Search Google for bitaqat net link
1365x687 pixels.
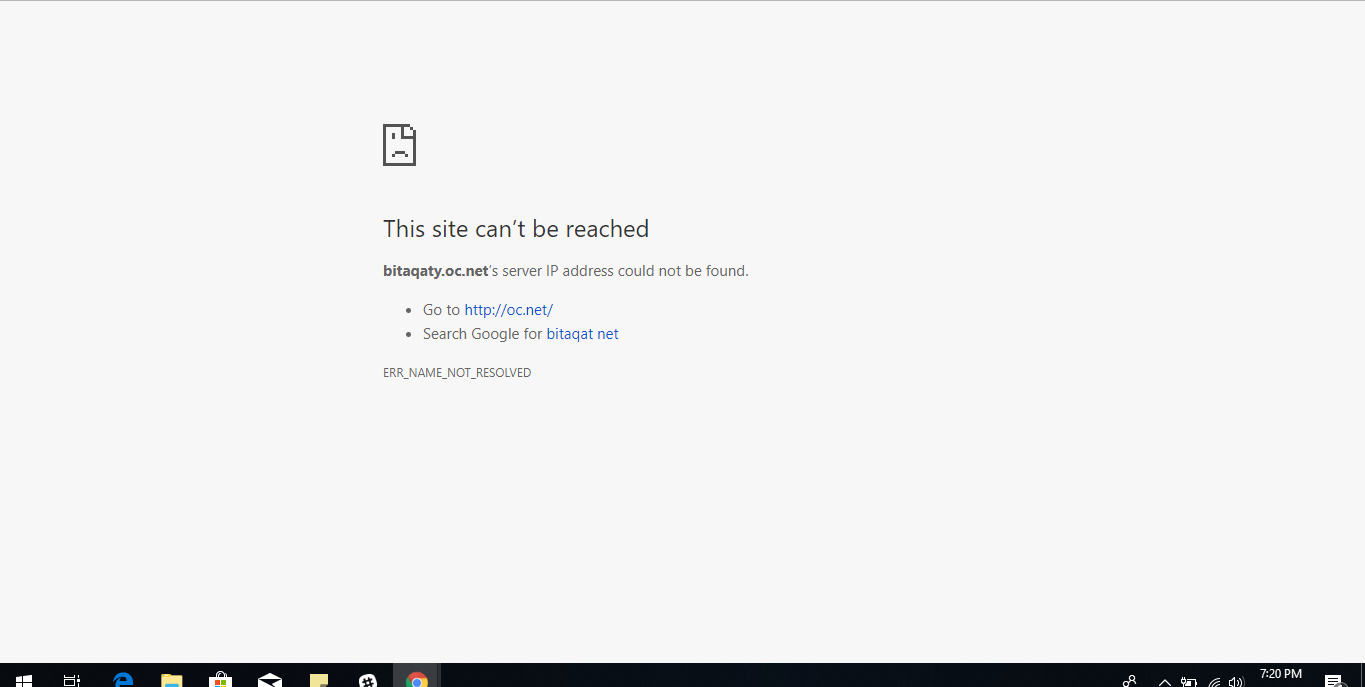pos(582,334)
